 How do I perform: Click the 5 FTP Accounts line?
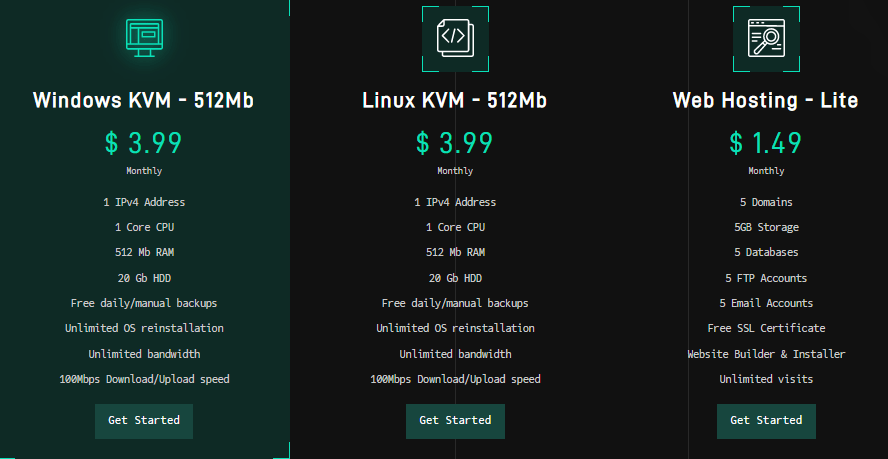click(766, 278)
